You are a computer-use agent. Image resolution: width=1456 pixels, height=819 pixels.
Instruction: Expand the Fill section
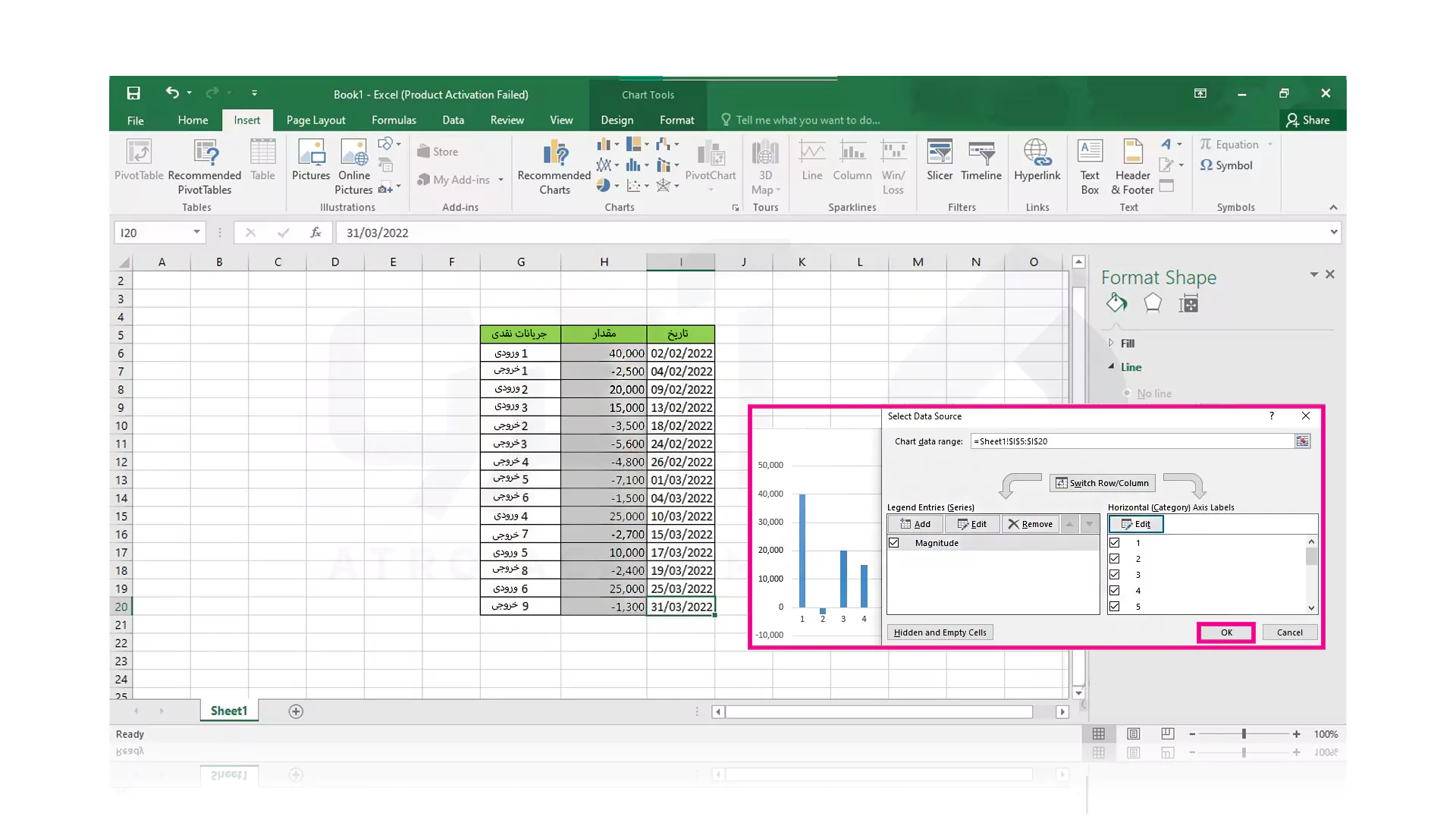coord(1112,343)
